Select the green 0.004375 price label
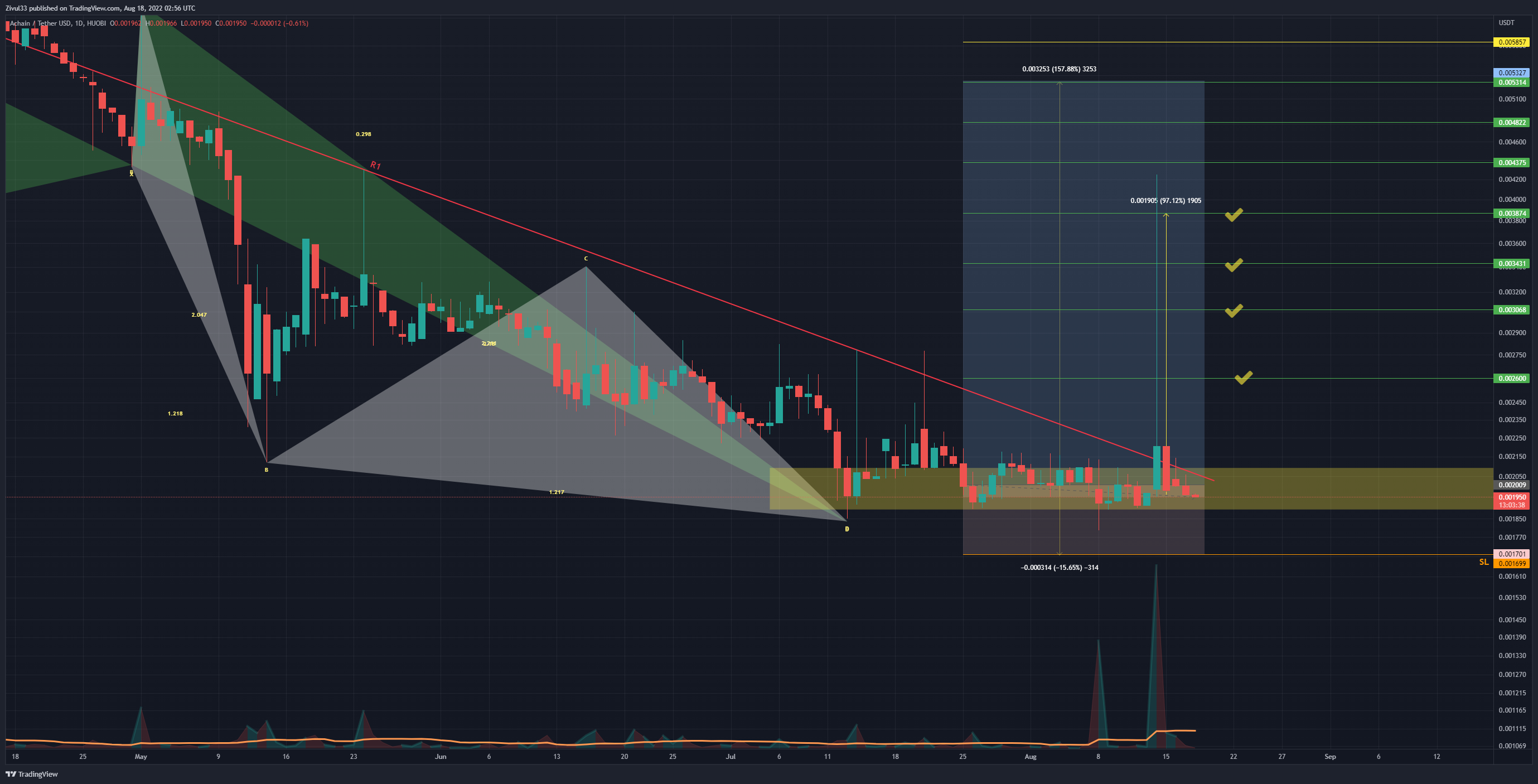1538x784 pixels. coord(1513,162)
